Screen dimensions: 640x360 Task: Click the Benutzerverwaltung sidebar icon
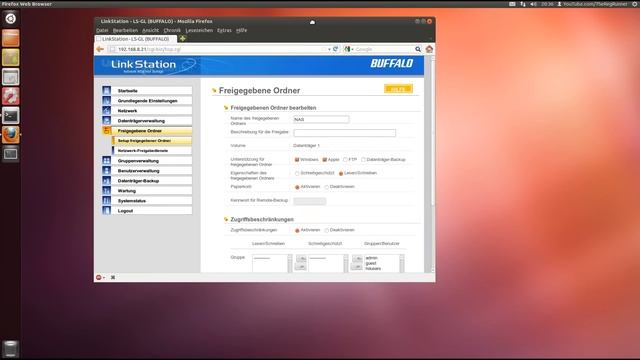107,171
